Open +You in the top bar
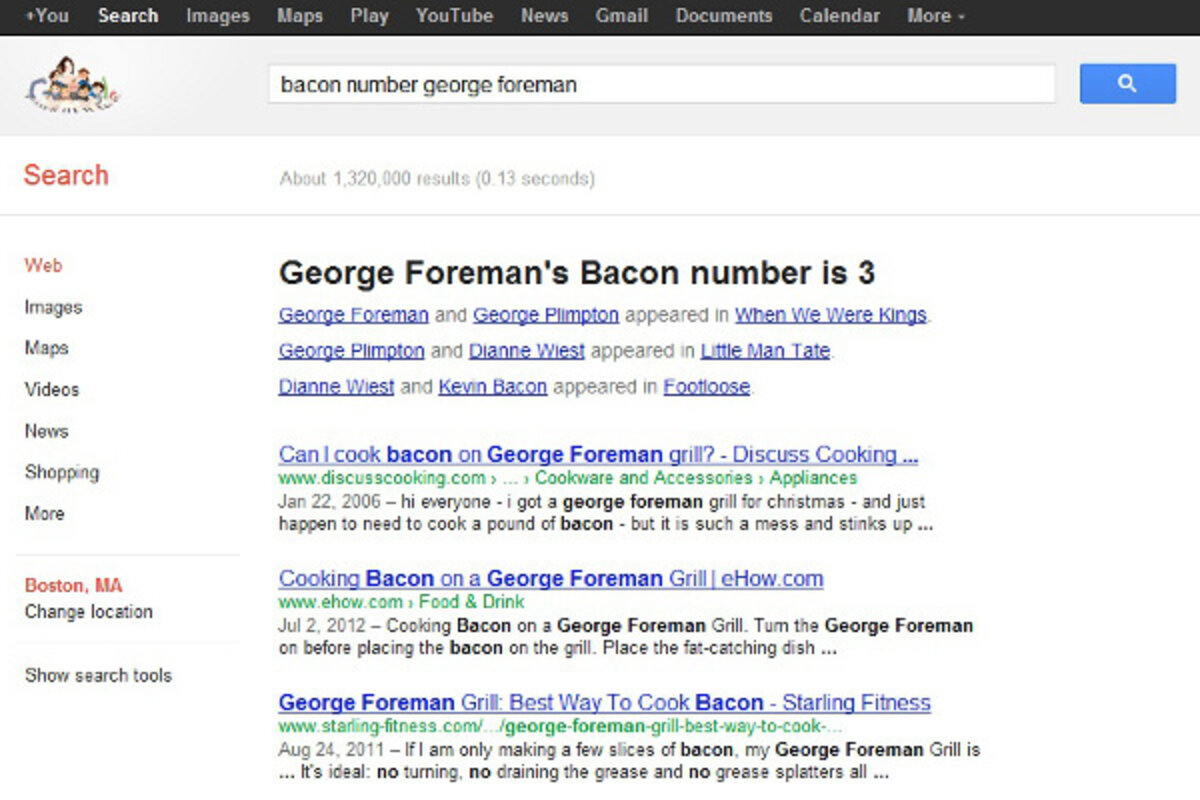The width and height of the screenshot is (1200, 800). point(47,16)
